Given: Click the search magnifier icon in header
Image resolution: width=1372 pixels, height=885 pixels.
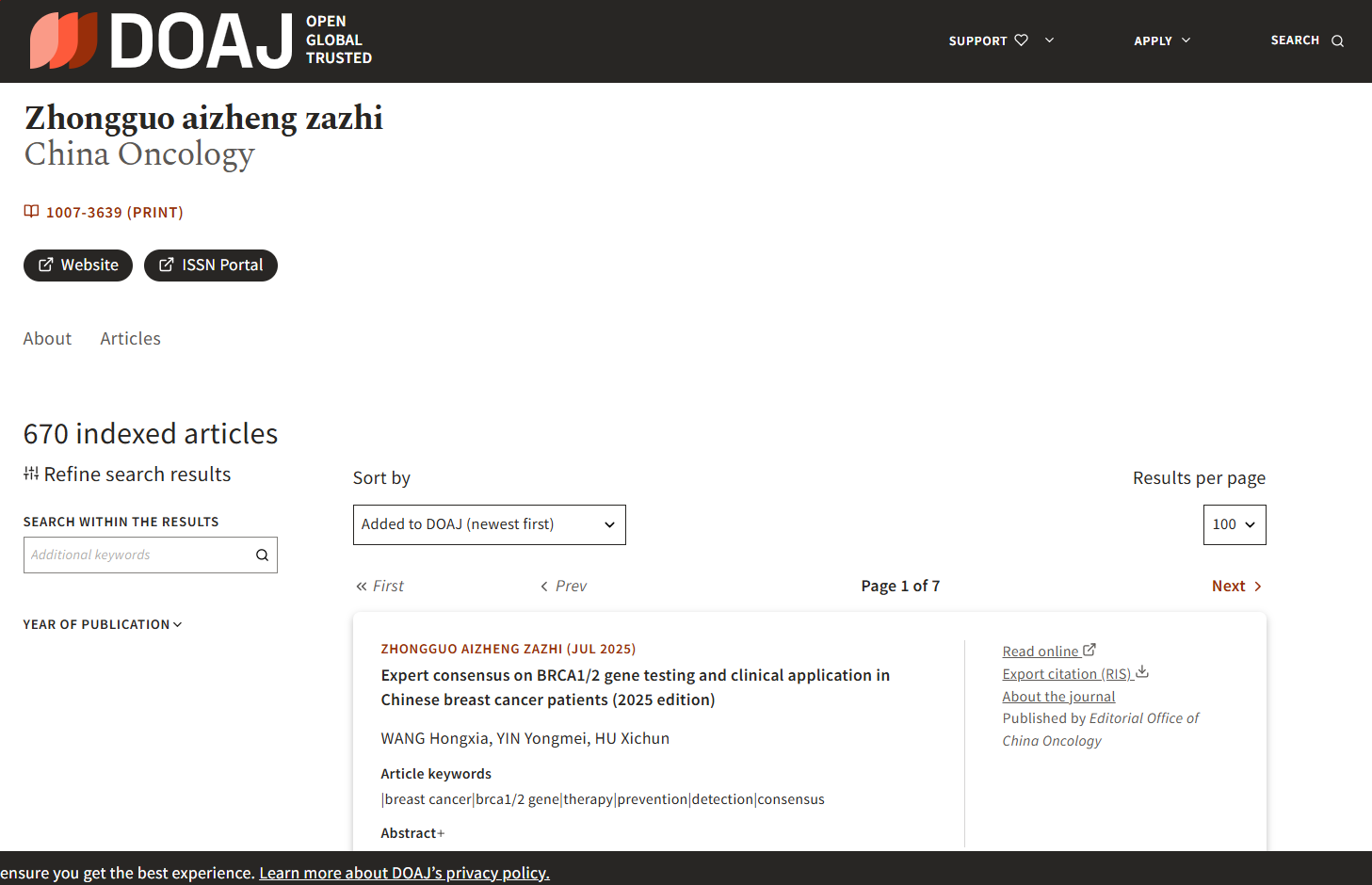Looking at the screenshot, I should [x=1337, y=40].
